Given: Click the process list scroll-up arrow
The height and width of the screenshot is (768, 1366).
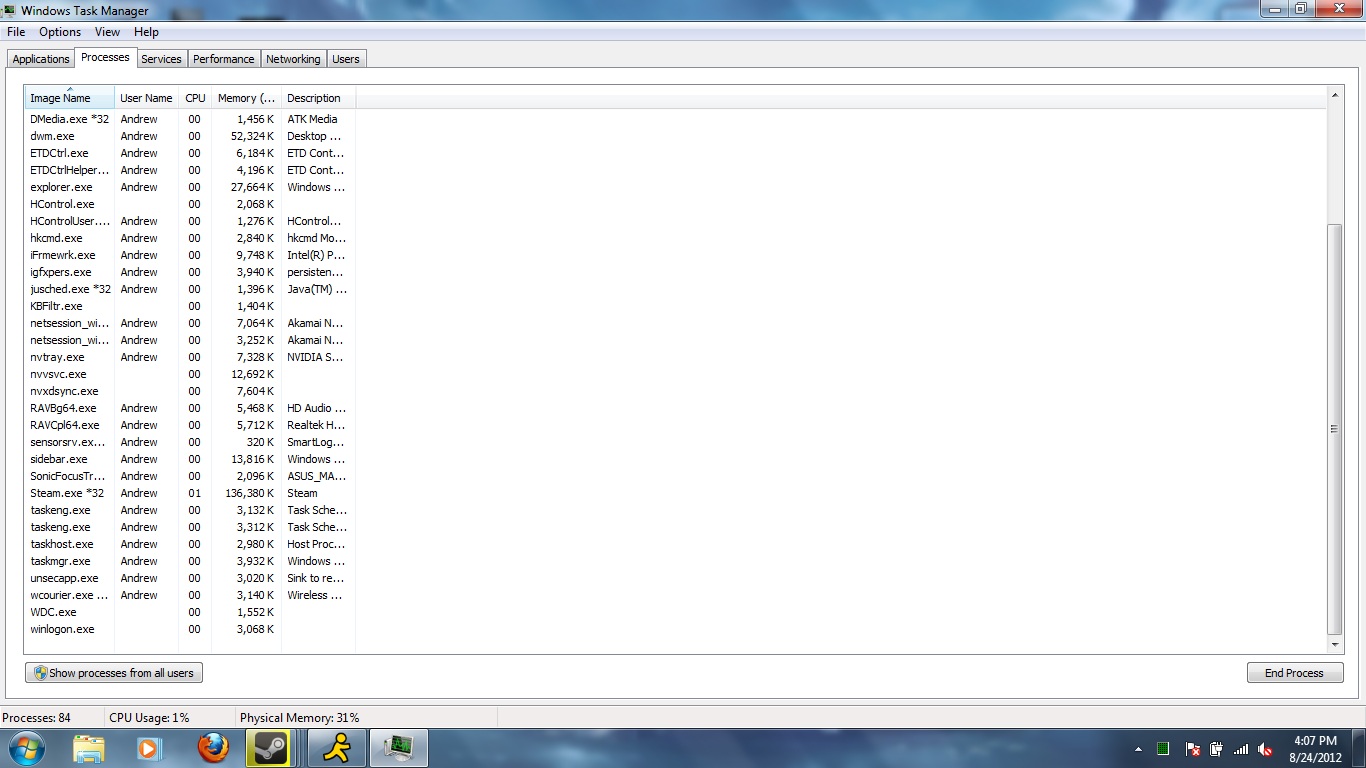Looking at the screenshot, I should (x=1334, y=95).
